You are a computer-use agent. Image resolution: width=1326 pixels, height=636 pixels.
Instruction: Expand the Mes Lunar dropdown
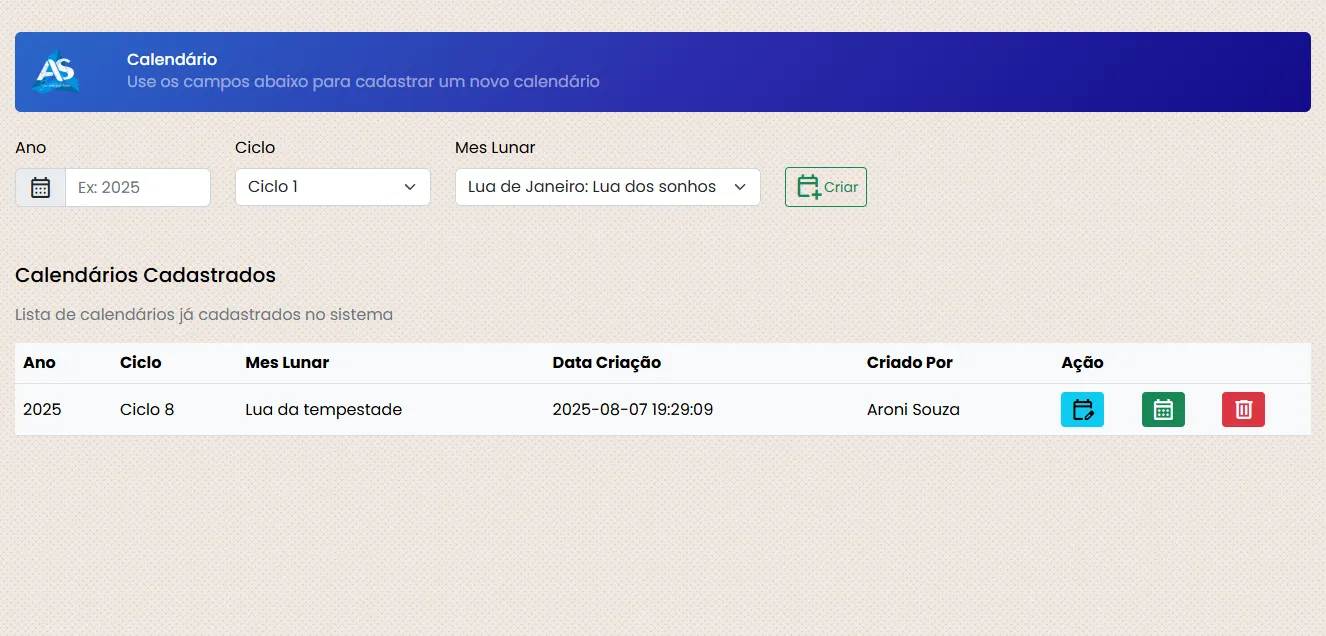pos(607,187)
